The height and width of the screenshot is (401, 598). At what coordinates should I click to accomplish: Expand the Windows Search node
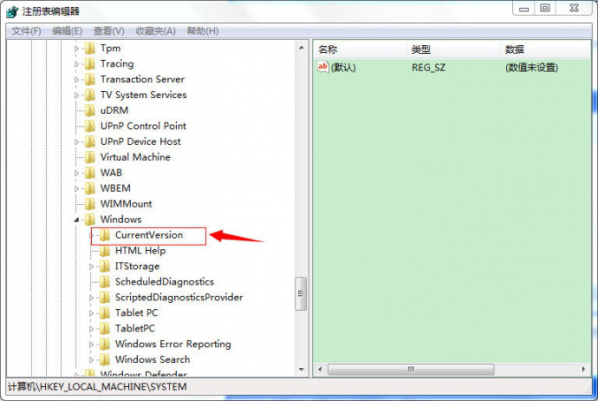pyautogui.click(x=91, y=360)
